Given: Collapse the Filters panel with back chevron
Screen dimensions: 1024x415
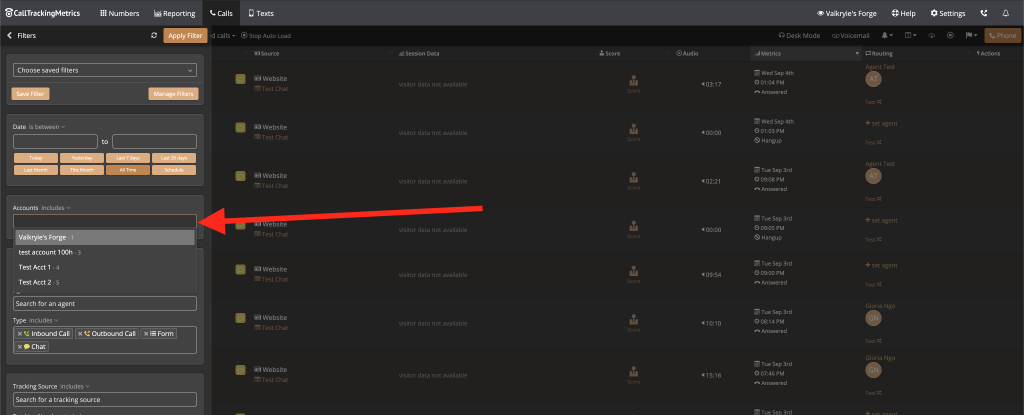Looking at the screenshot, I should [9, 35].
